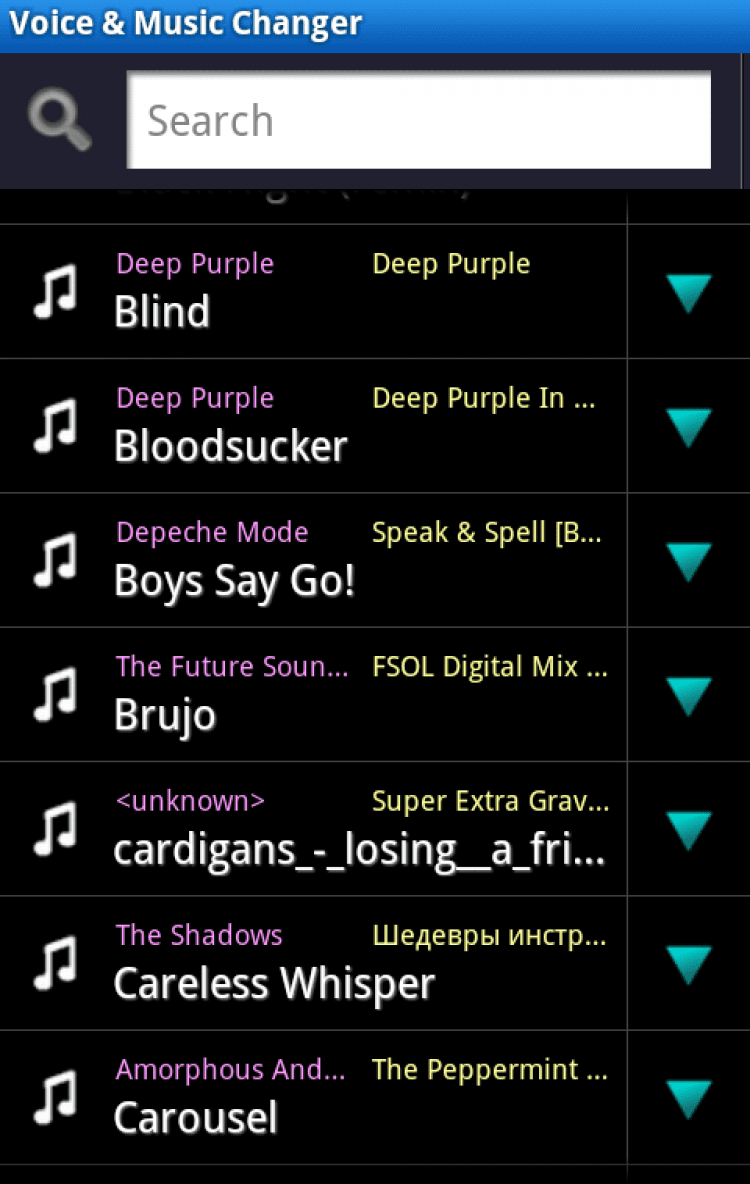Expand the options arrow for Carousel
Image resolution: width=750 pixels, height=1184 pixels.
(x=688, y=1099)
